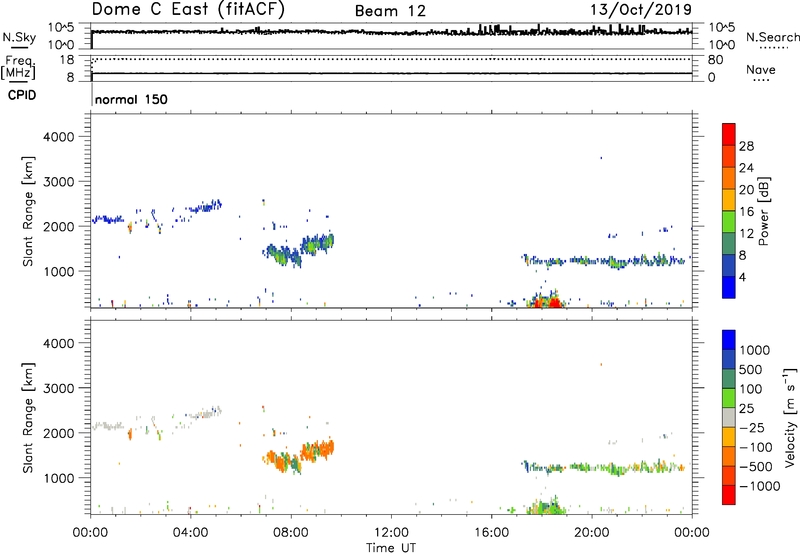Click the '28' label on the power color bar
800x554 pixels.
pyautogui.click(x=746, y=146)
